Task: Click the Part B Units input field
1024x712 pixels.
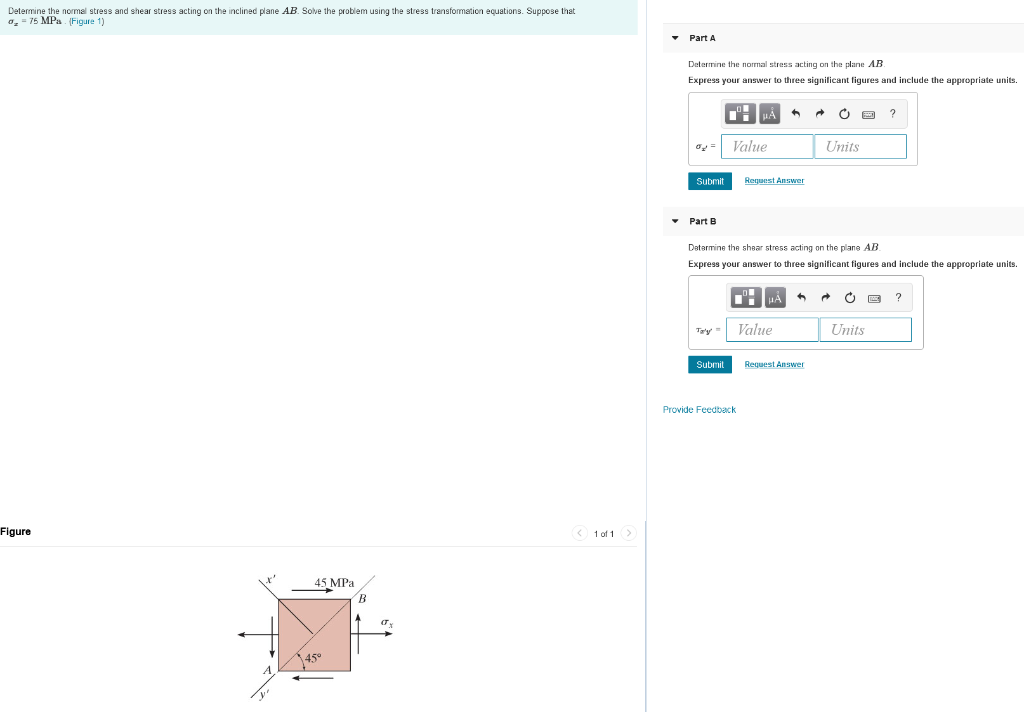Action: tap(866, 330)
